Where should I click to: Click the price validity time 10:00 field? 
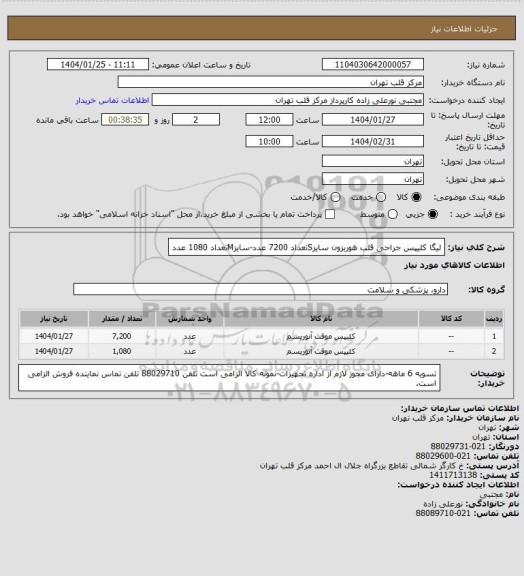(269, 141)
